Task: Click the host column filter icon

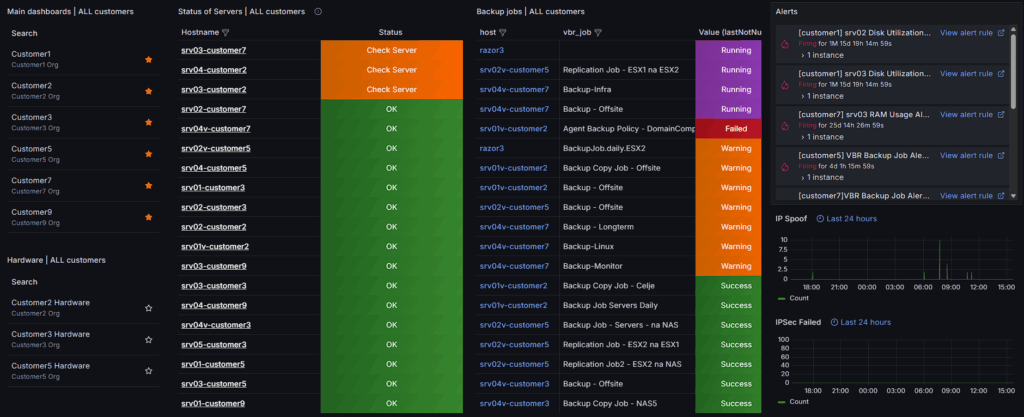Action: (x=504, y=32)
